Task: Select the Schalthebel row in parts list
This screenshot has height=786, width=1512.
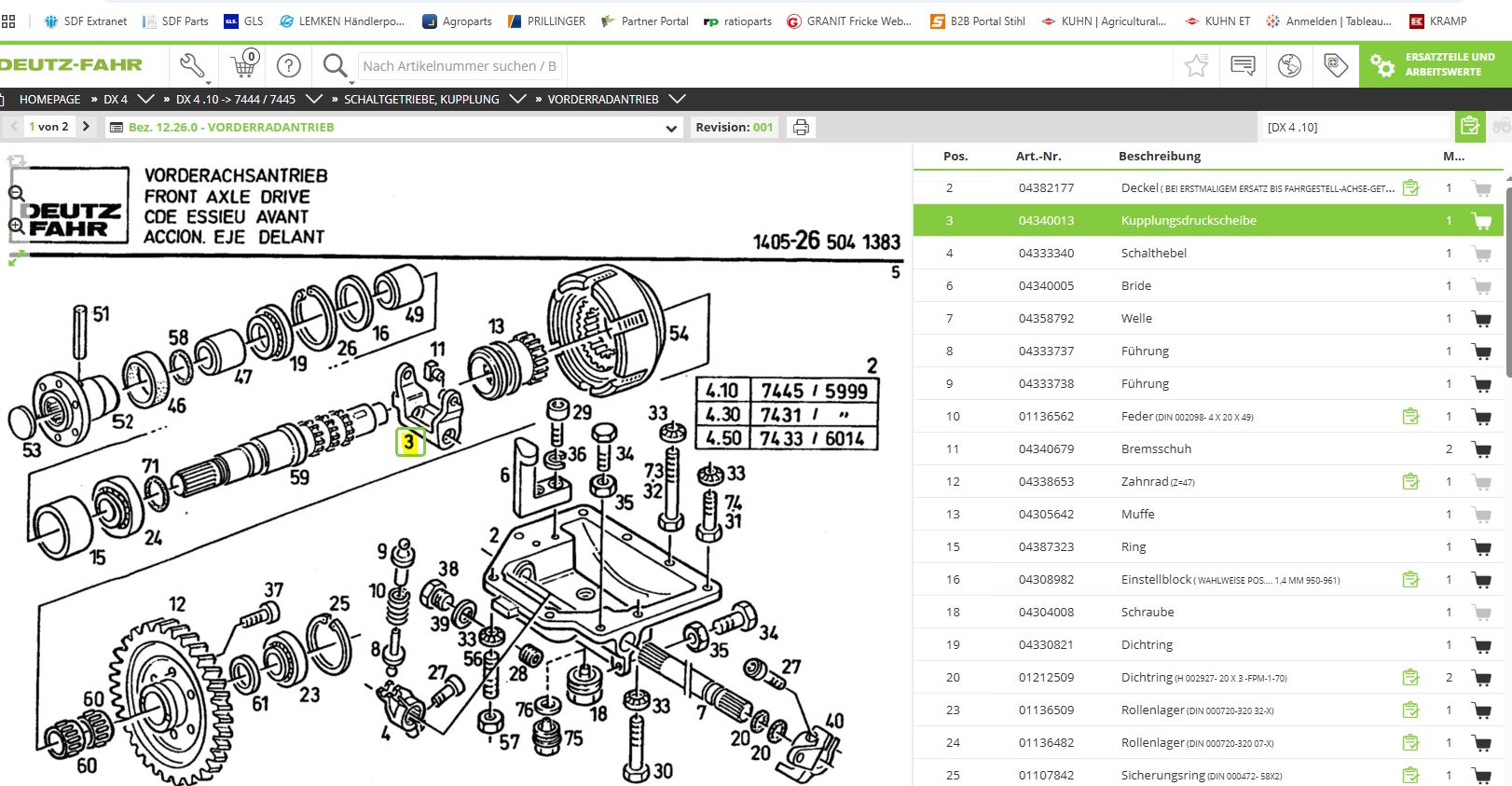Action: coord(1153,254)
